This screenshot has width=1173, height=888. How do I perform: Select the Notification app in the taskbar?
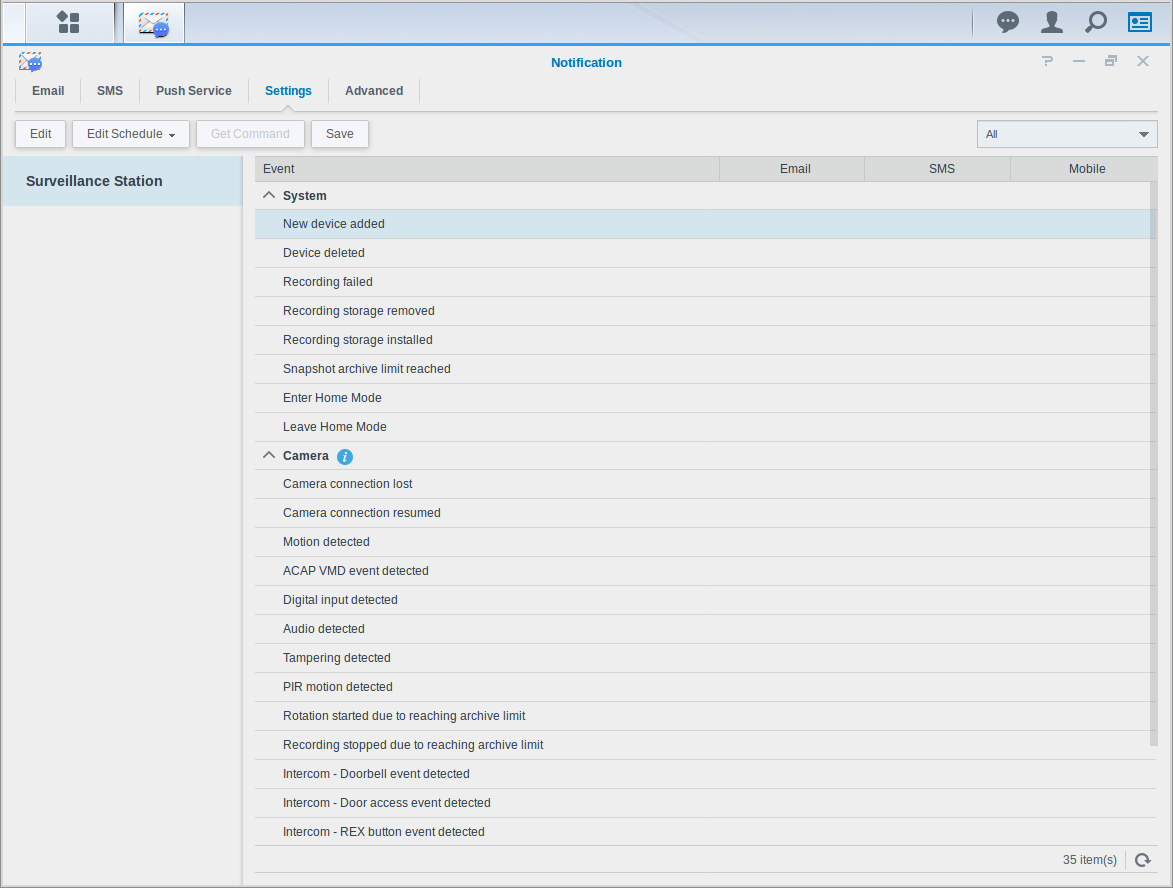point(153,23)
